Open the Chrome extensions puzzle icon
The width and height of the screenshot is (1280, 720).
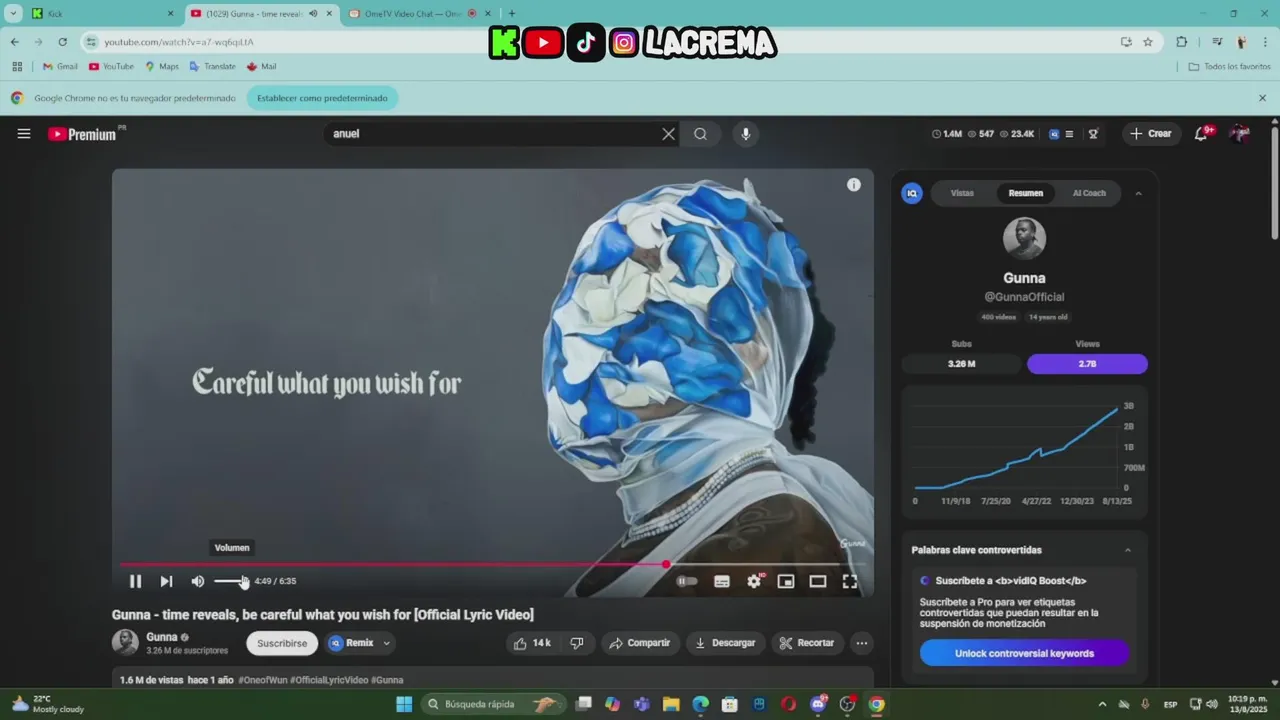coord(1182,42)
